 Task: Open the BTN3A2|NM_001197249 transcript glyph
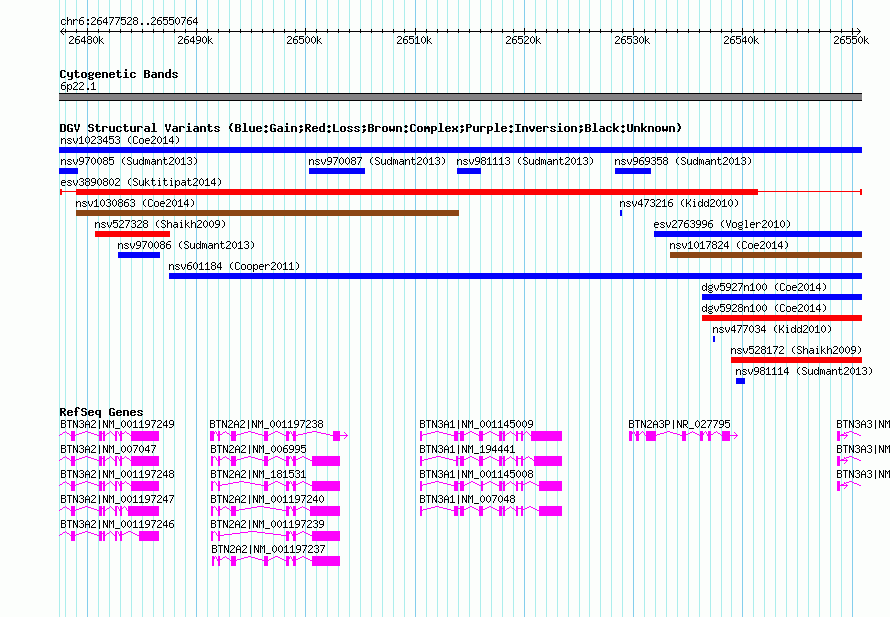coord(109,436)
